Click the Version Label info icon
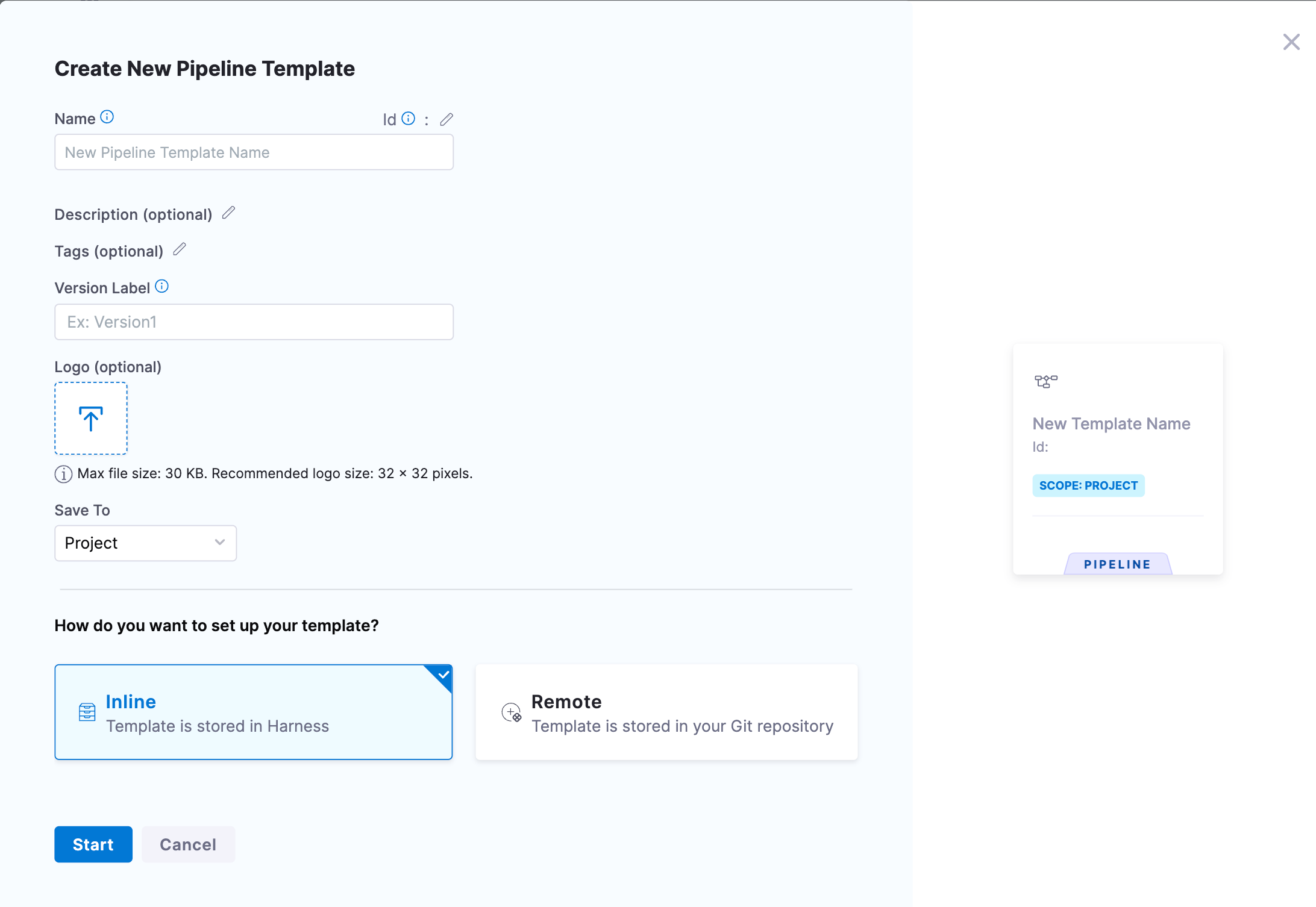 coord(161,286)
